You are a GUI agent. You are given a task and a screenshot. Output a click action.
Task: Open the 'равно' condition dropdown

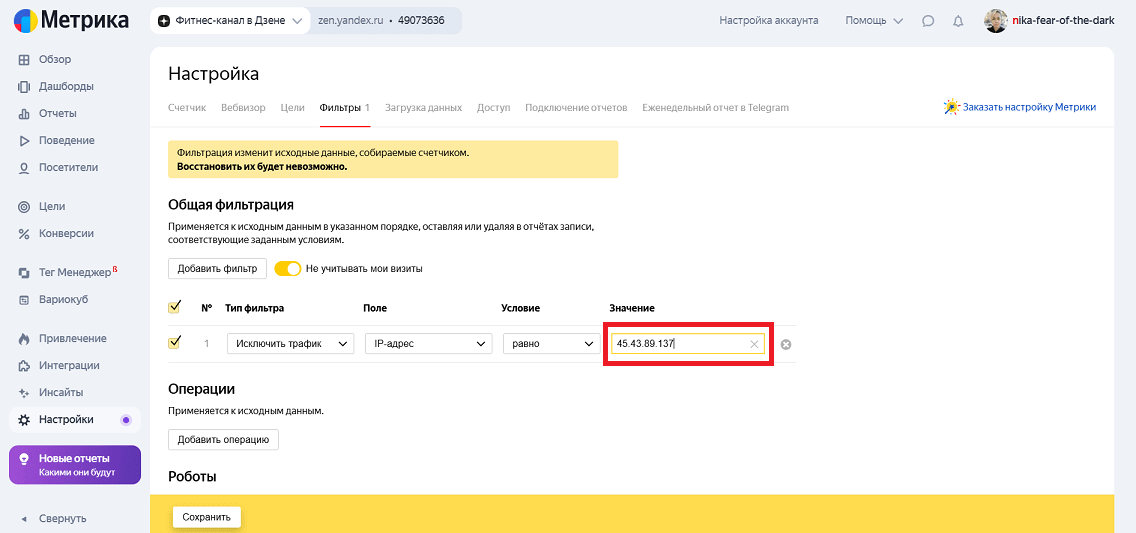pos(550,344)
